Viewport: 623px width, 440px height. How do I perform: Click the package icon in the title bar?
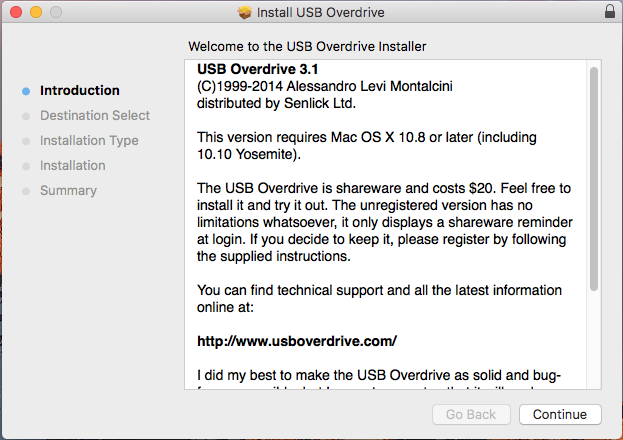[x=245, y=13]
